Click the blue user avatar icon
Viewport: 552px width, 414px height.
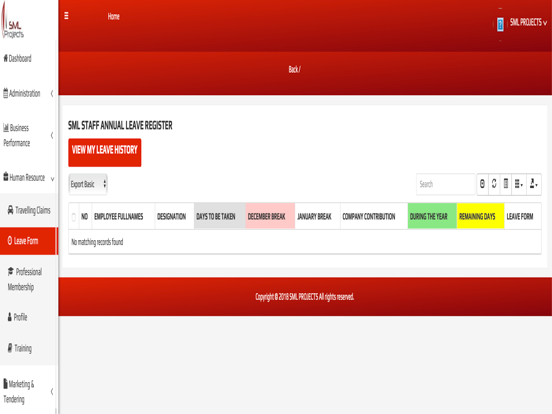coord(500,25)
